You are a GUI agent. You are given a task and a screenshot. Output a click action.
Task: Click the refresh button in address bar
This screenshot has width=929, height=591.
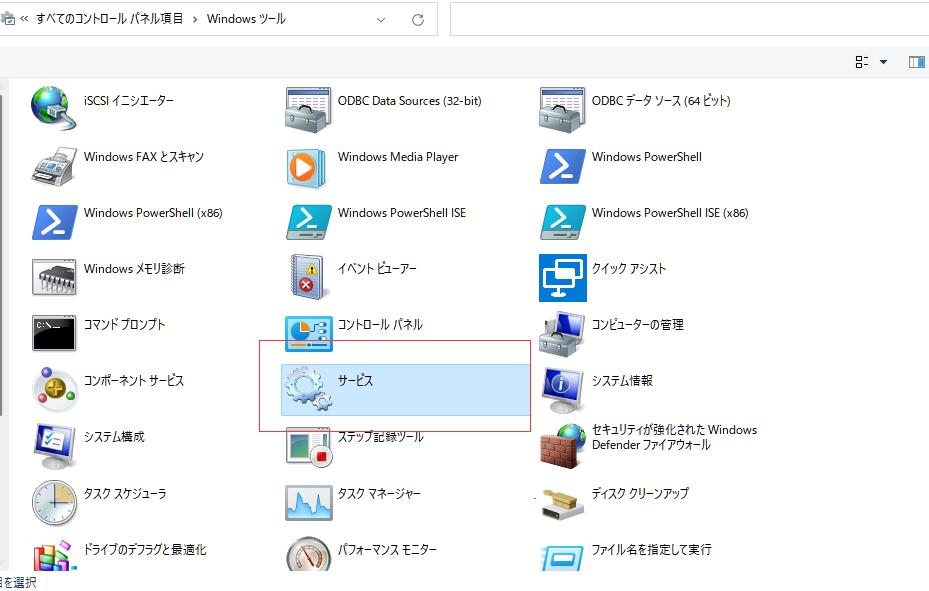pyautogui.click(x=417, y=19)
